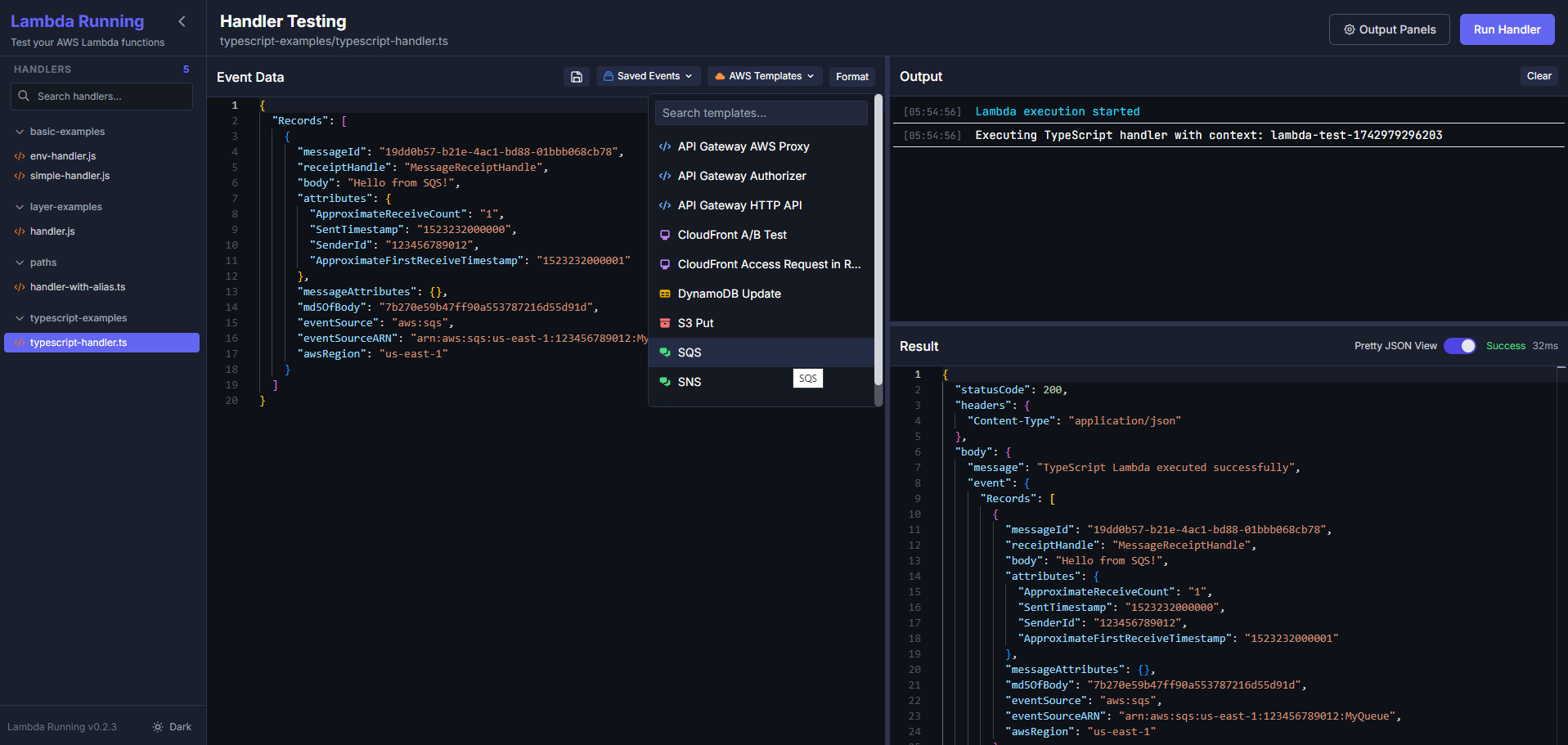1568x745 pixels.
Task: Click the CloudFront Access Request template icon
Action: (x=665, y=265)
